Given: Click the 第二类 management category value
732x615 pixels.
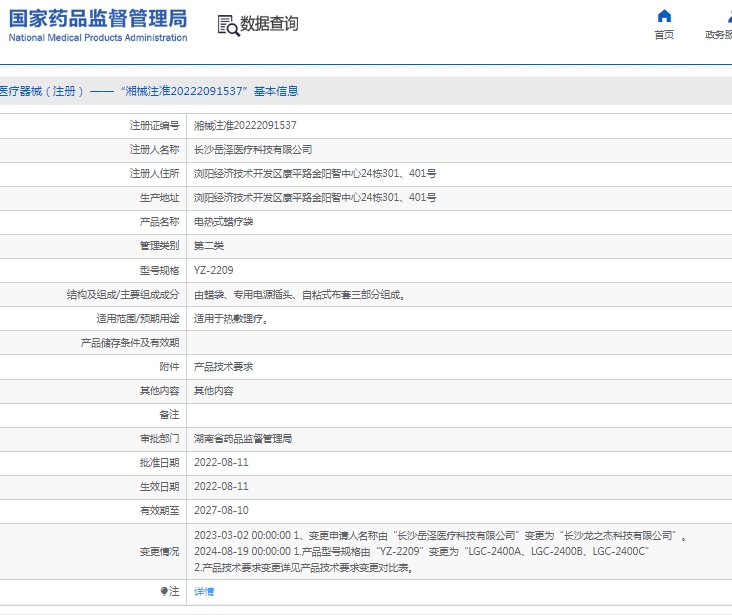Looking at the screenshot, I should pos(209,246).
